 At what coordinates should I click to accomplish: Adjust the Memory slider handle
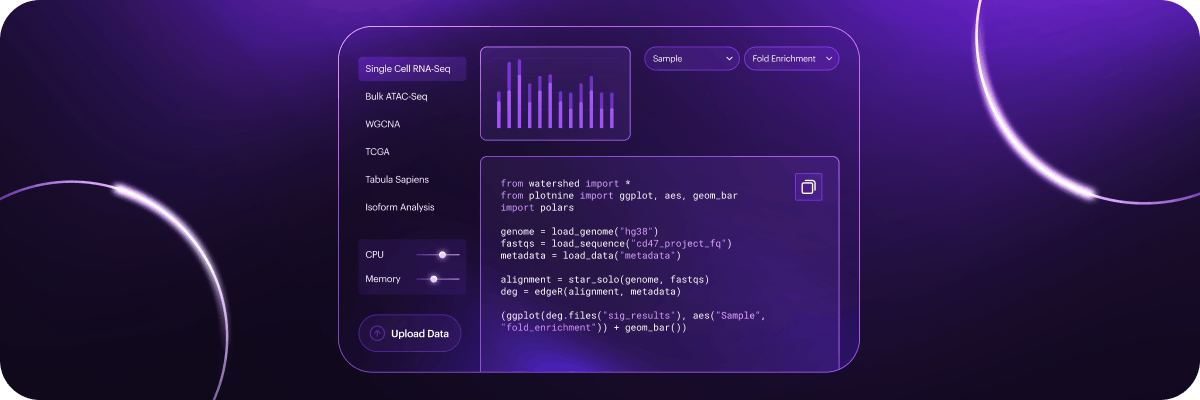433,279
